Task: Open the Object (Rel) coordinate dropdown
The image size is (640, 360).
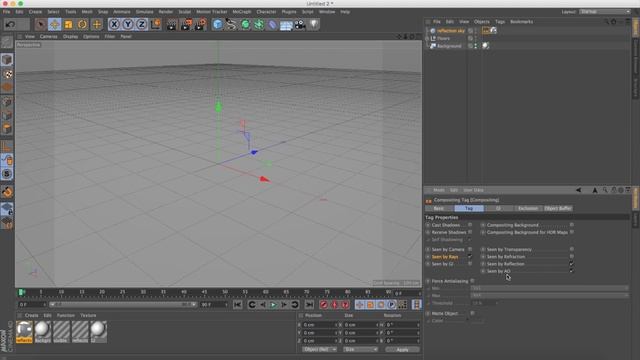Action: pos(319,350)
